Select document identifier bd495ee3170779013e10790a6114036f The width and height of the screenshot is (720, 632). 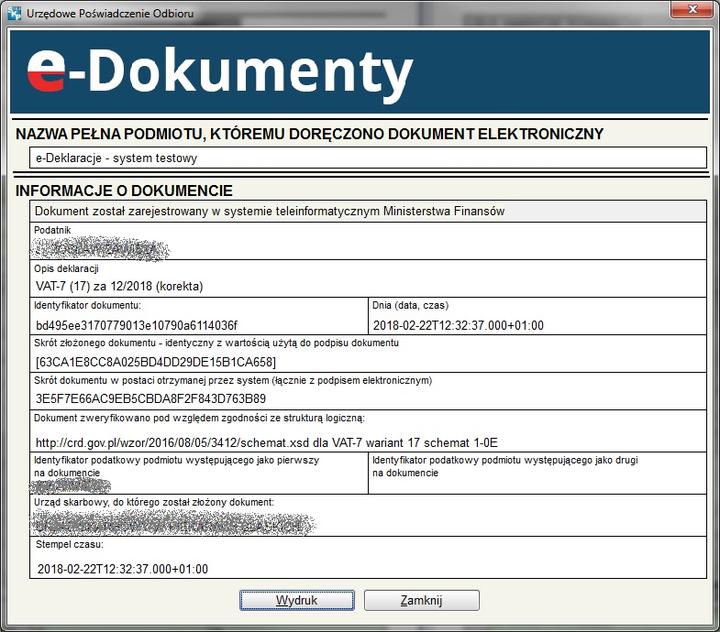pos(136,325)
